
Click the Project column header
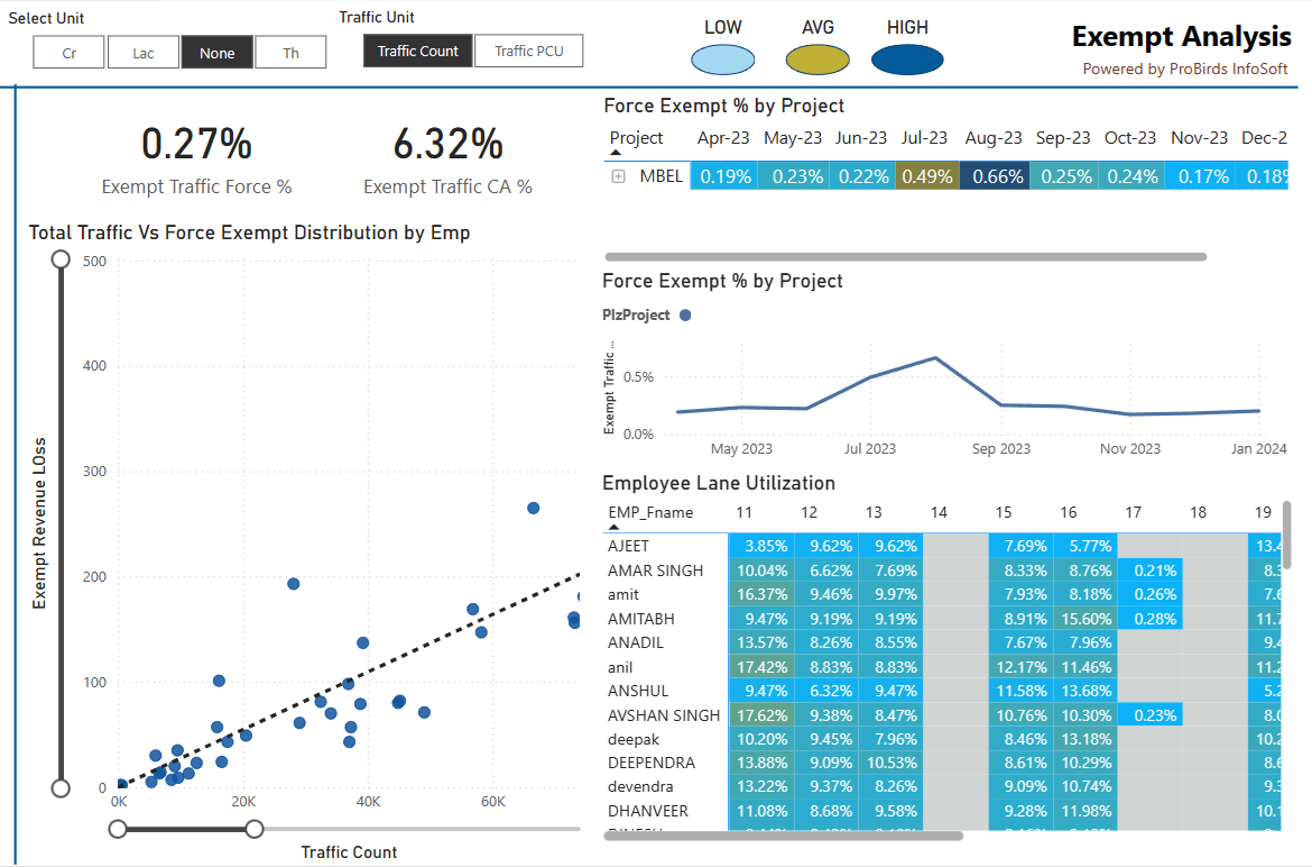[636, 138]
